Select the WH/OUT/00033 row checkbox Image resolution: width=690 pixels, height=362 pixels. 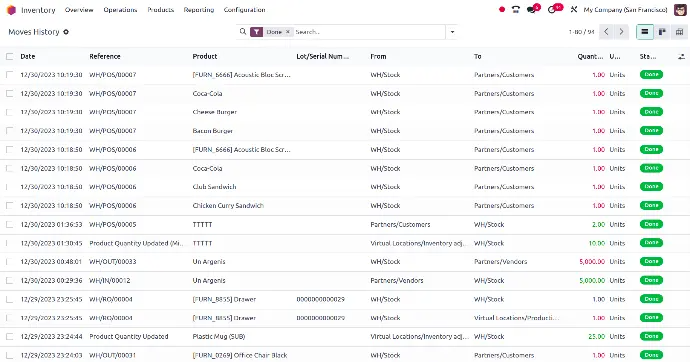point(10,262)
